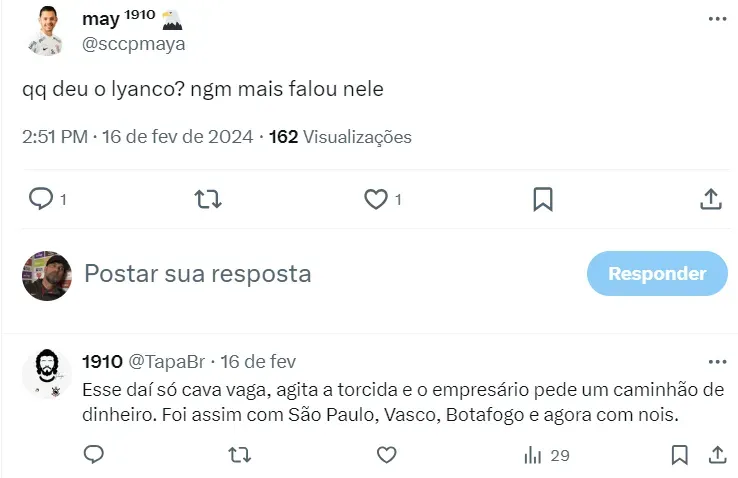Repost the main tweet by may
Viewport: 738px width, 478px height.
point(207,199)
